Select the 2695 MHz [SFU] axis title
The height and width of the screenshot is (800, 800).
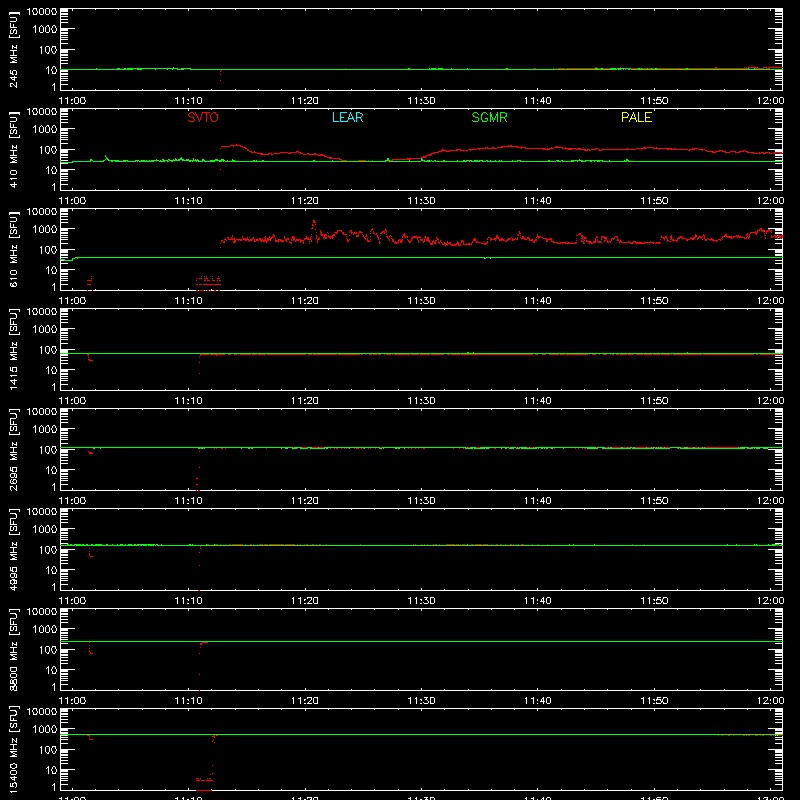tap(14, 449)
